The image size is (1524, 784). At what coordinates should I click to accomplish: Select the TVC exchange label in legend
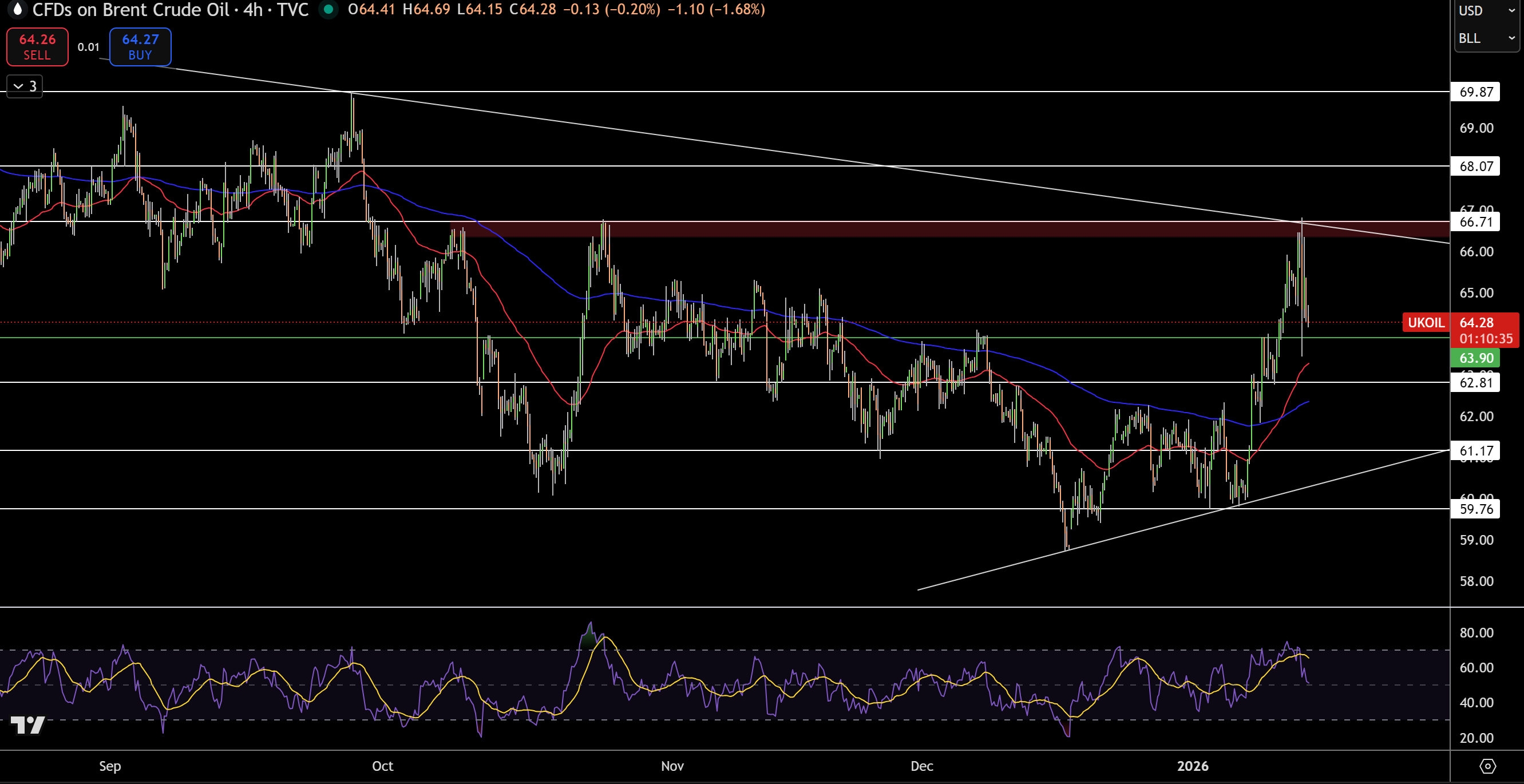(x=294, y=10)
